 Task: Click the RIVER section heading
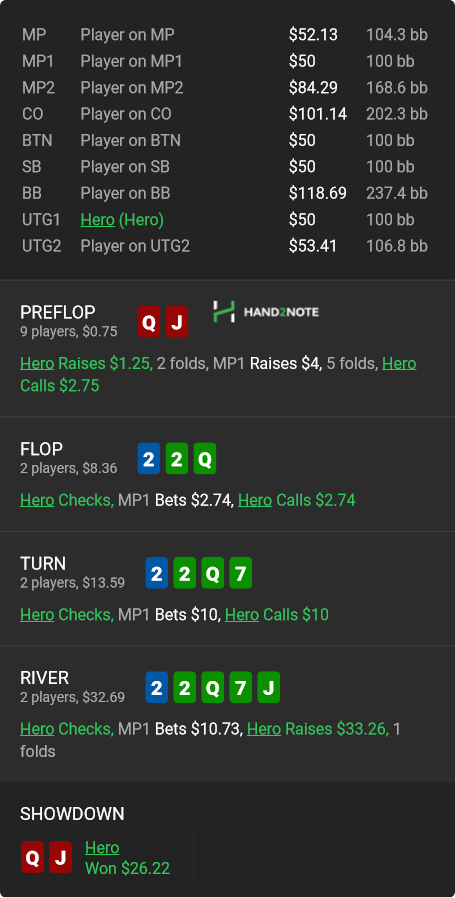pyautogui.click(x=44, y=678)
